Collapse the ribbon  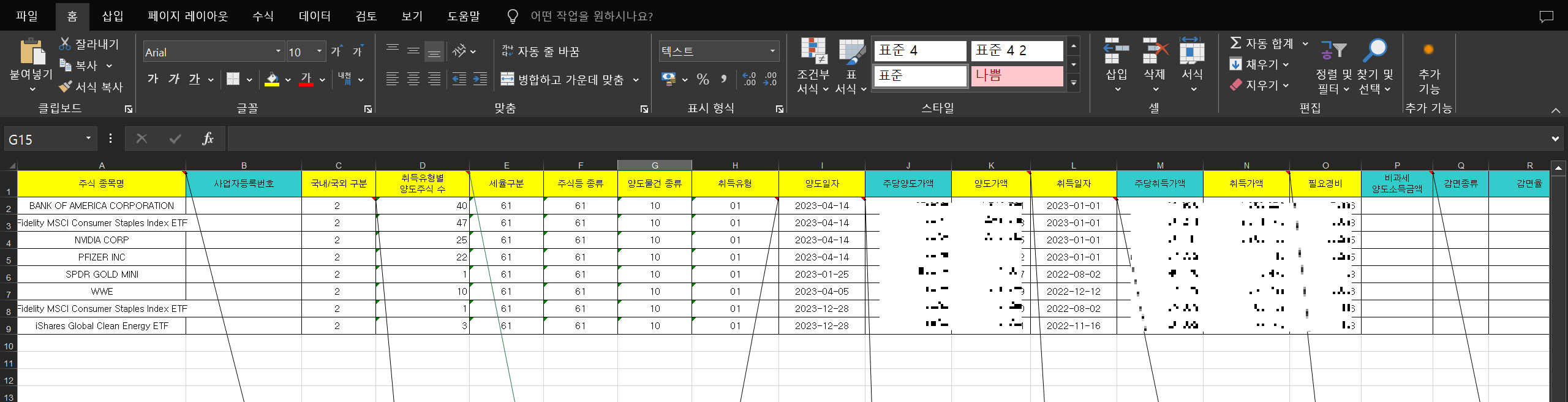click(1556, 110)
